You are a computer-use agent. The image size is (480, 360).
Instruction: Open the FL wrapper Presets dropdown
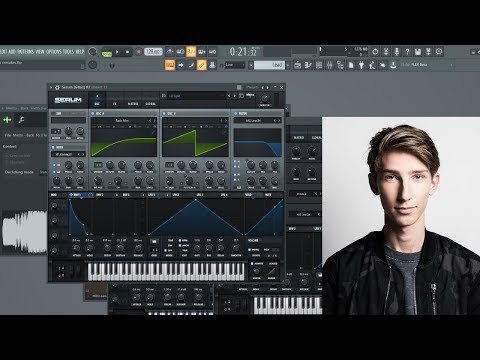coord(252,87)
